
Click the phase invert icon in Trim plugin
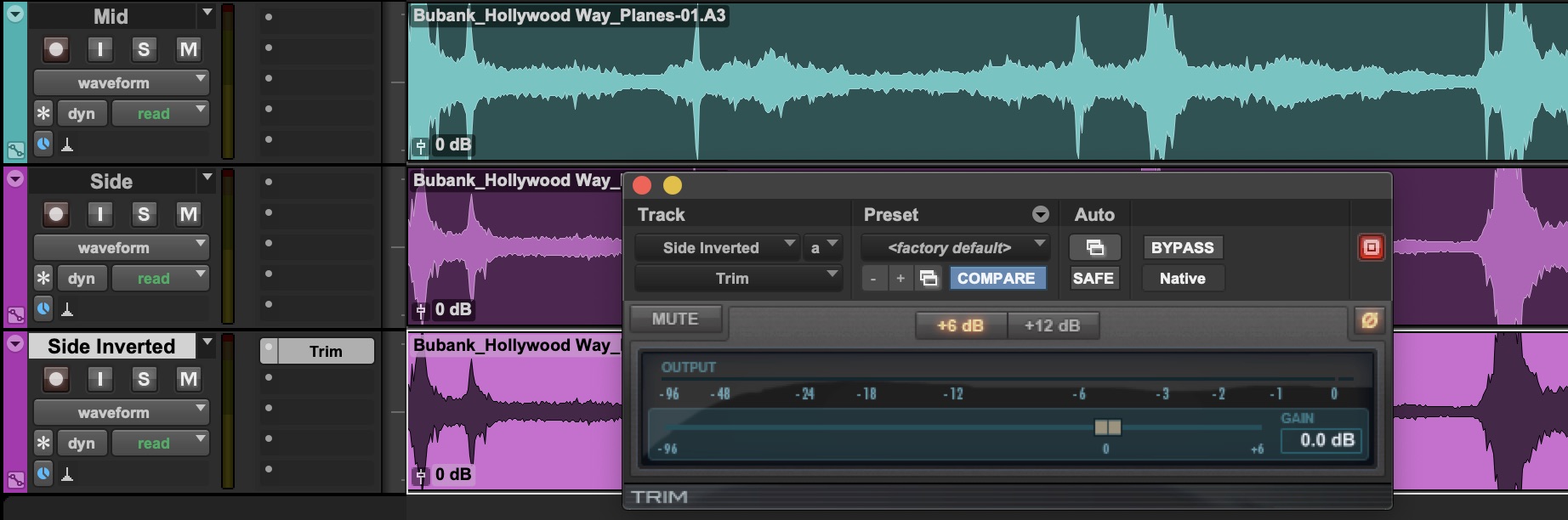(x=1369, y=320)
